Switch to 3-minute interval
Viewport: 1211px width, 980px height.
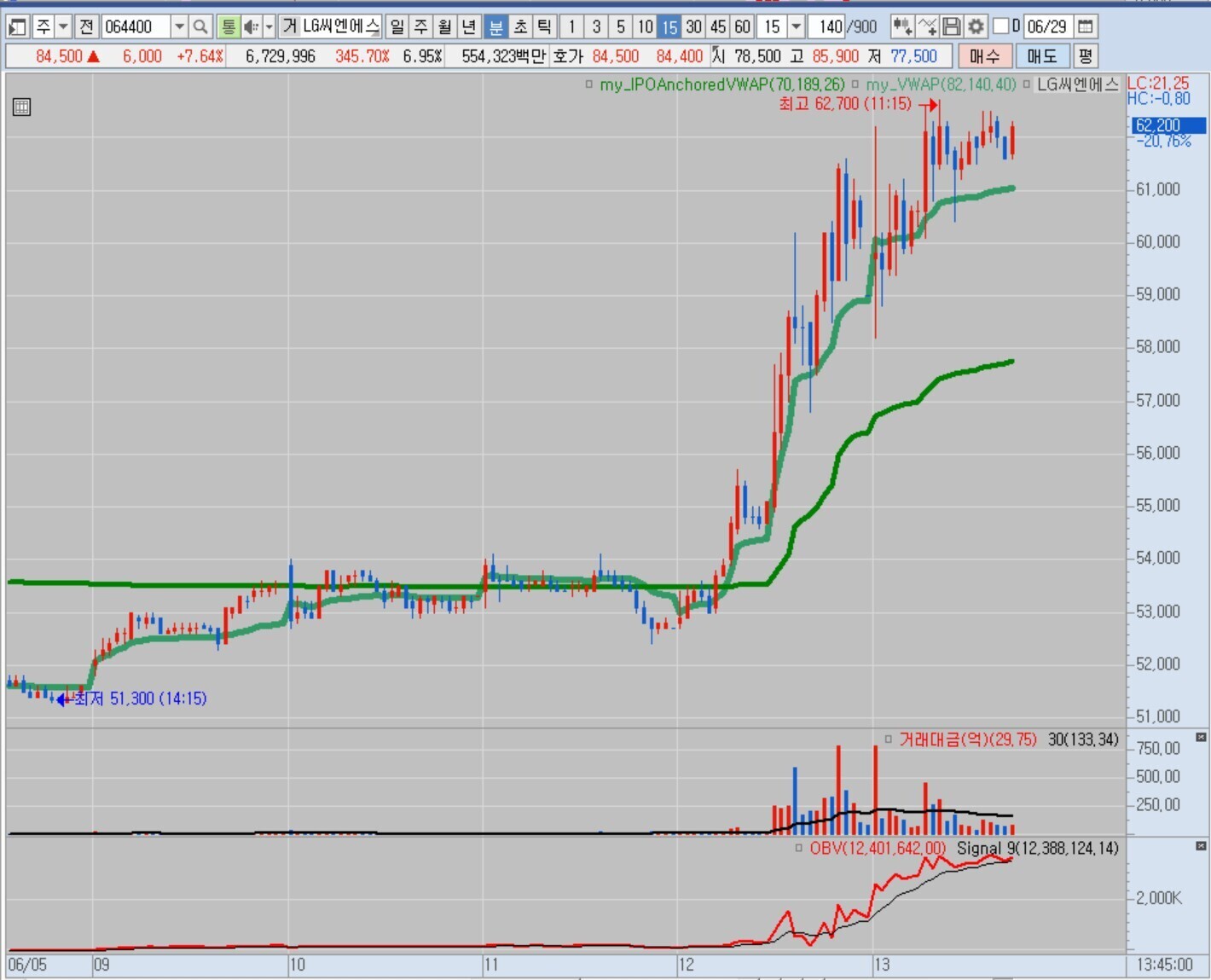pyautogui.click(x=597, y=27)
